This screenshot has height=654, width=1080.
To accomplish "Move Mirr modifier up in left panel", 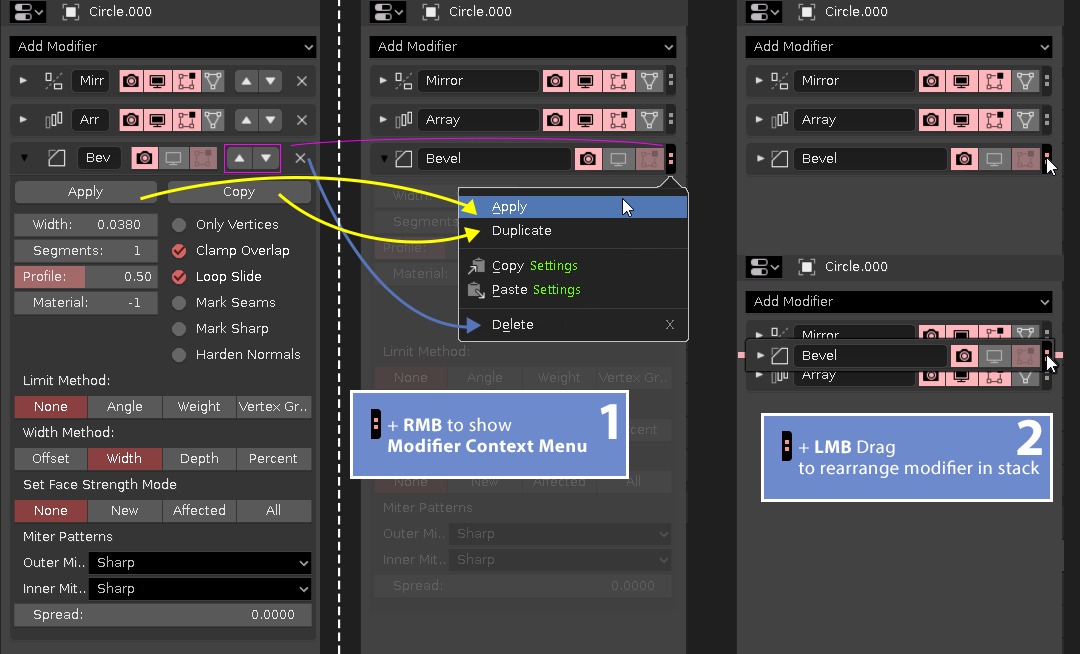I will [246, 81].
